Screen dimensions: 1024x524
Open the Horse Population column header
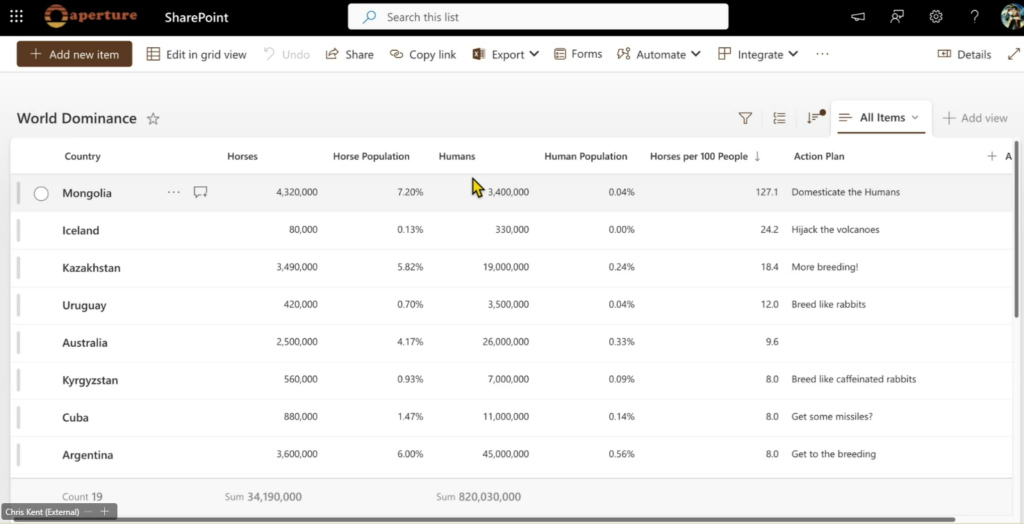372,157
